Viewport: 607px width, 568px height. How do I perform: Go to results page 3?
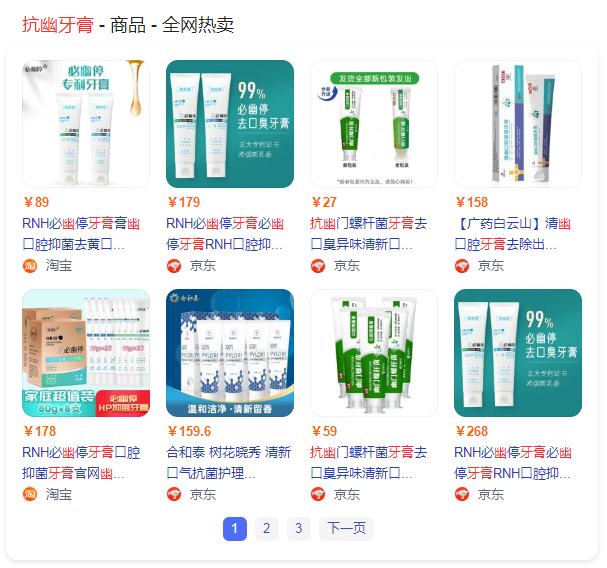coord(298,529)
